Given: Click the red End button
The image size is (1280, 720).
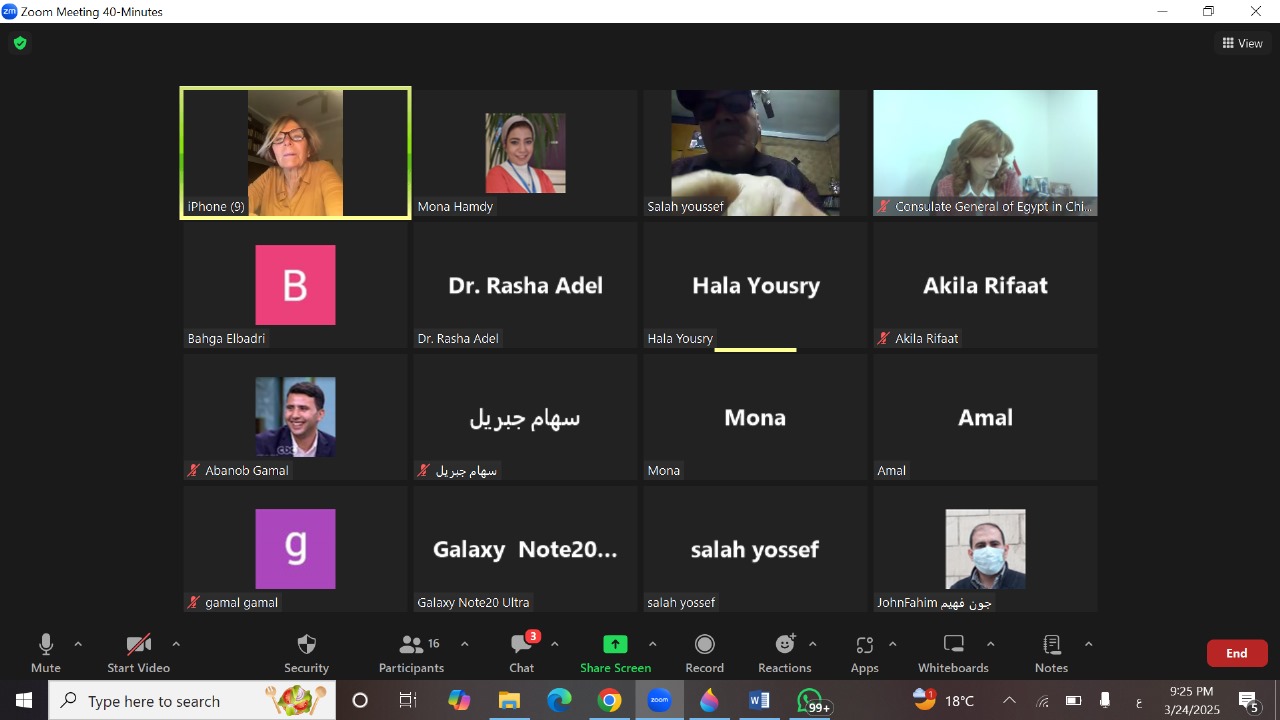Looking at the screenshot, I should click(1237, 653).
